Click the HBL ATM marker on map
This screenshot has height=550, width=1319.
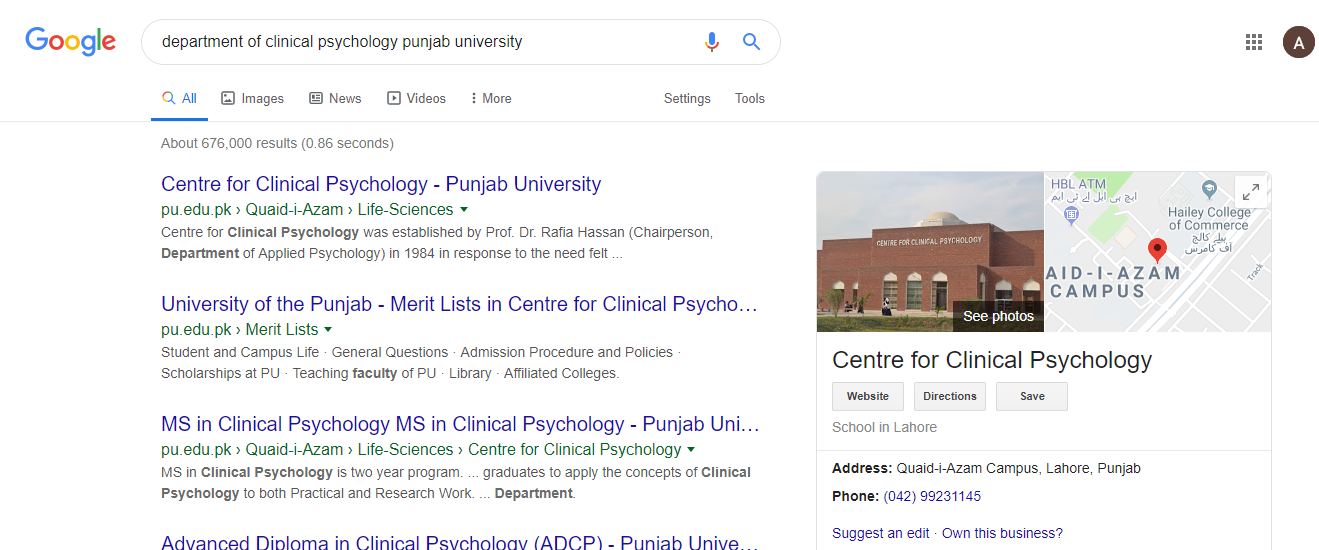click(x=1072, y=213)
